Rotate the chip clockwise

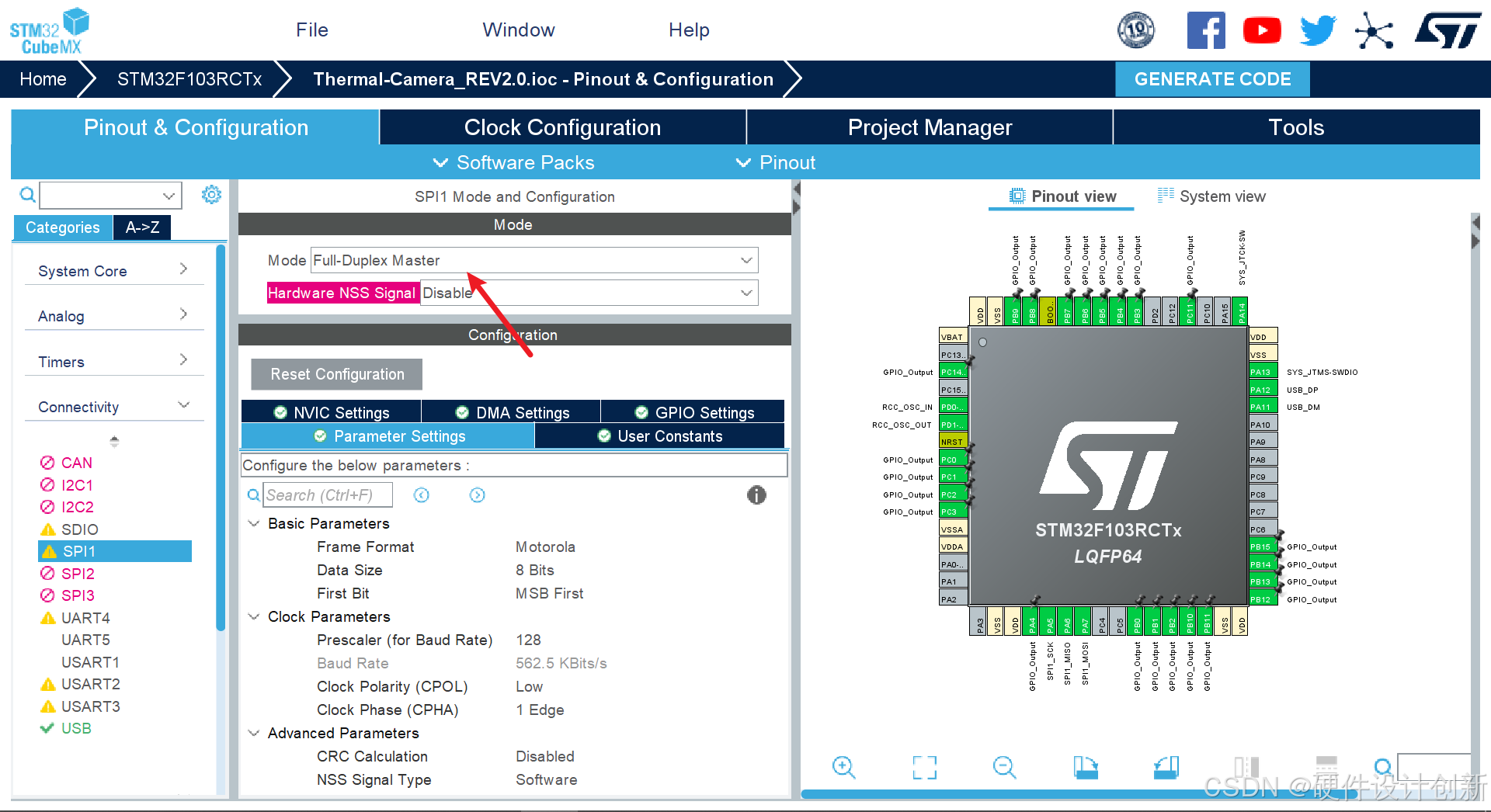(1085, 768)
